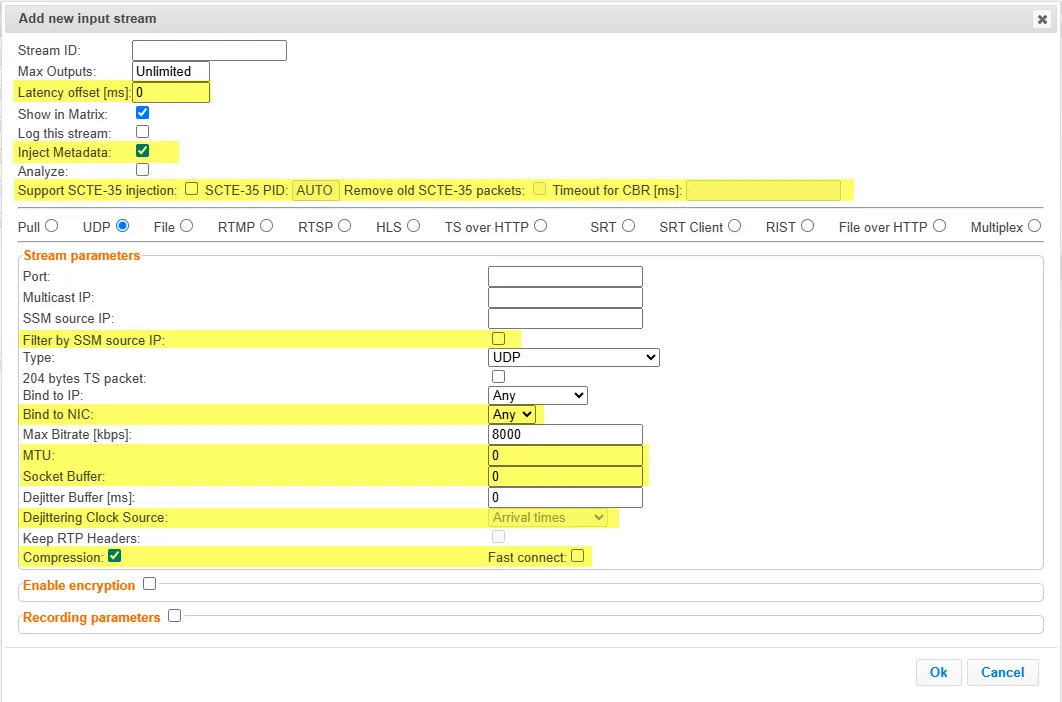Viewport: 1062px width, 702px height.
Task: Open the Bind to IP dropdown
Action: 538,395
